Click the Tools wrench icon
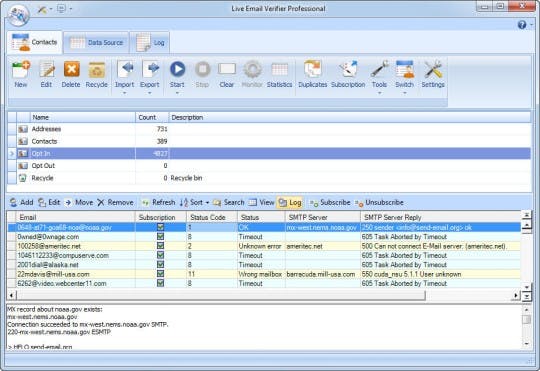 tap(380, 69)
